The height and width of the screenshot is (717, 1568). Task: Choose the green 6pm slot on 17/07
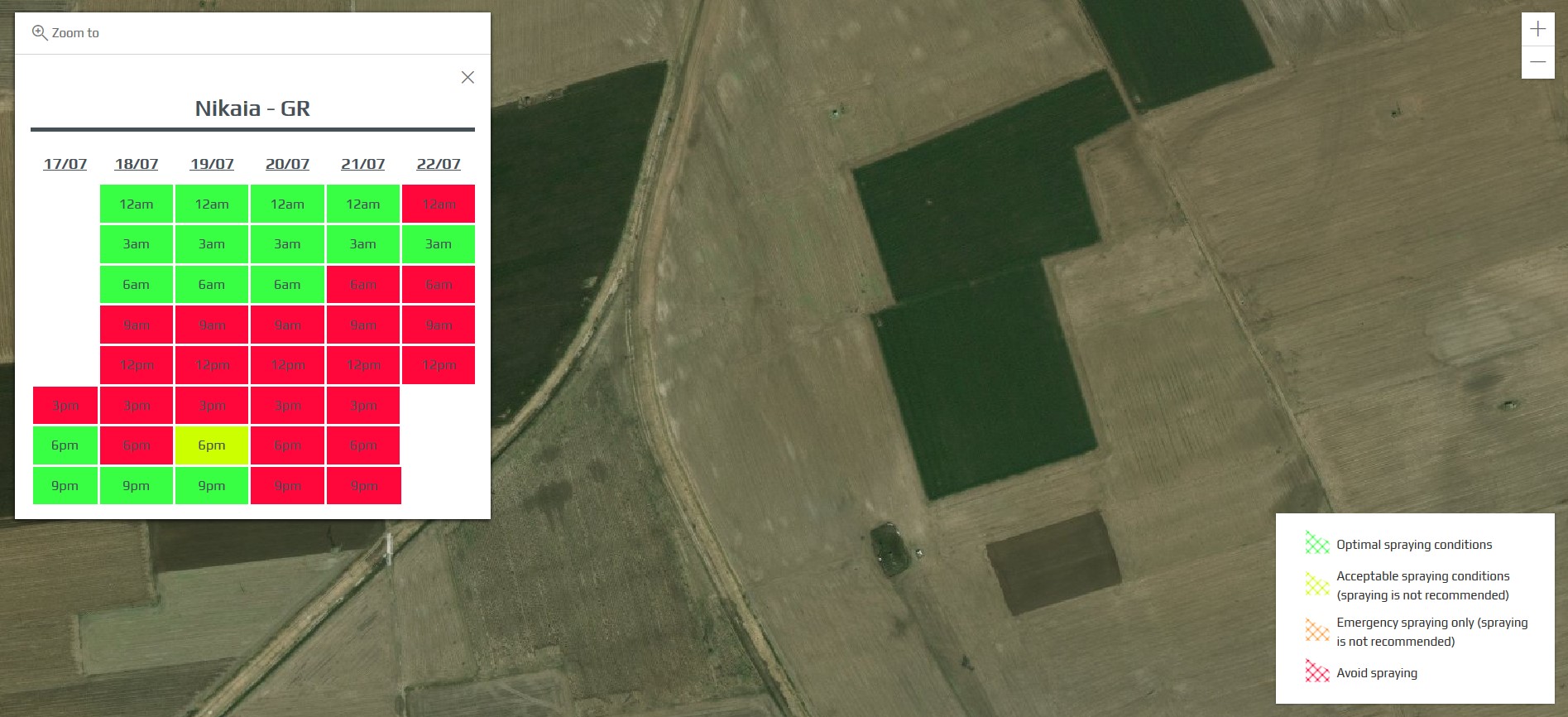[65, 445]
